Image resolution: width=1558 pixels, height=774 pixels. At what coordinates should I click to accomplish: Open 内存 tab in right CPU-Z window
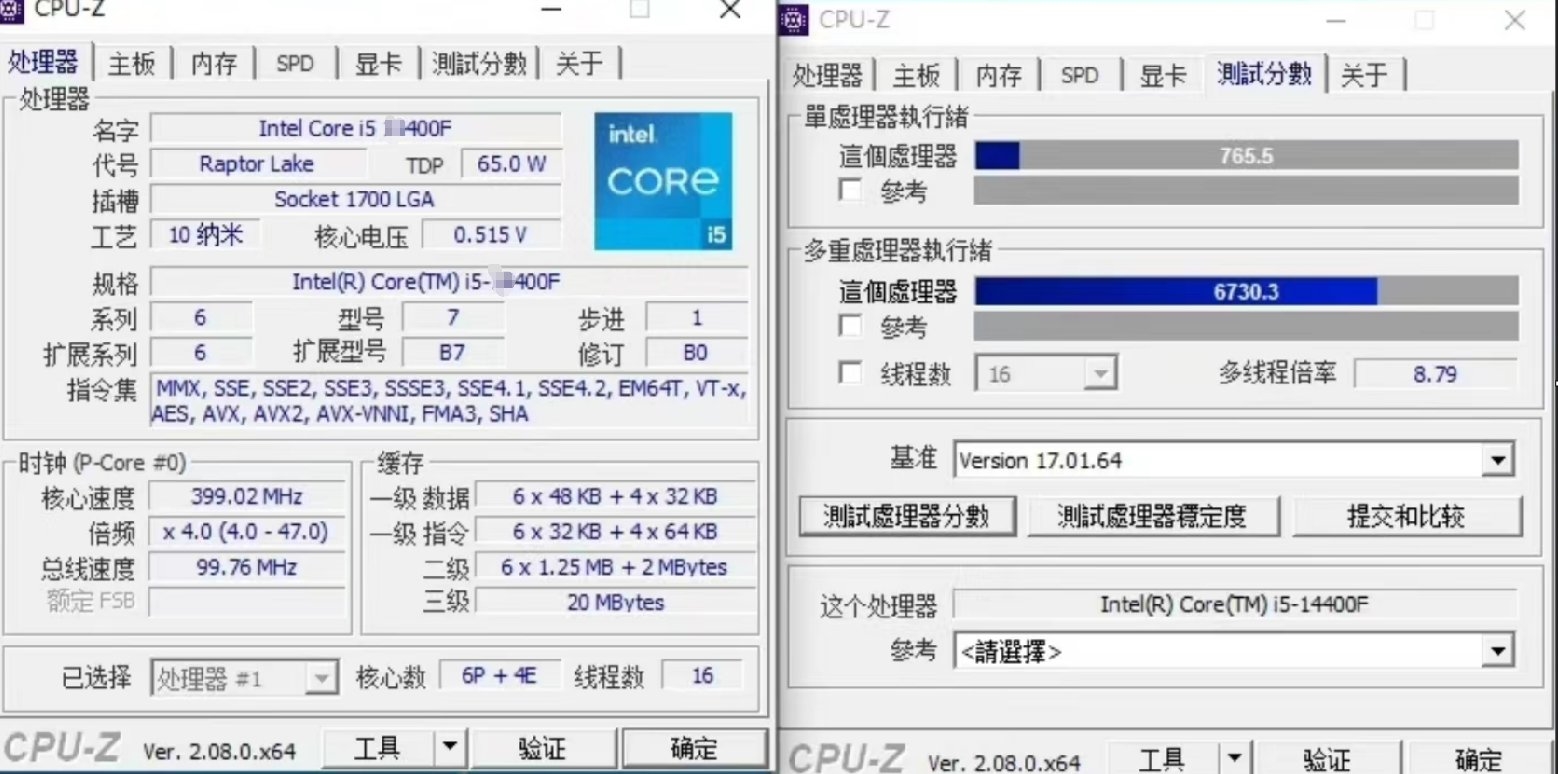coord(999,75)
